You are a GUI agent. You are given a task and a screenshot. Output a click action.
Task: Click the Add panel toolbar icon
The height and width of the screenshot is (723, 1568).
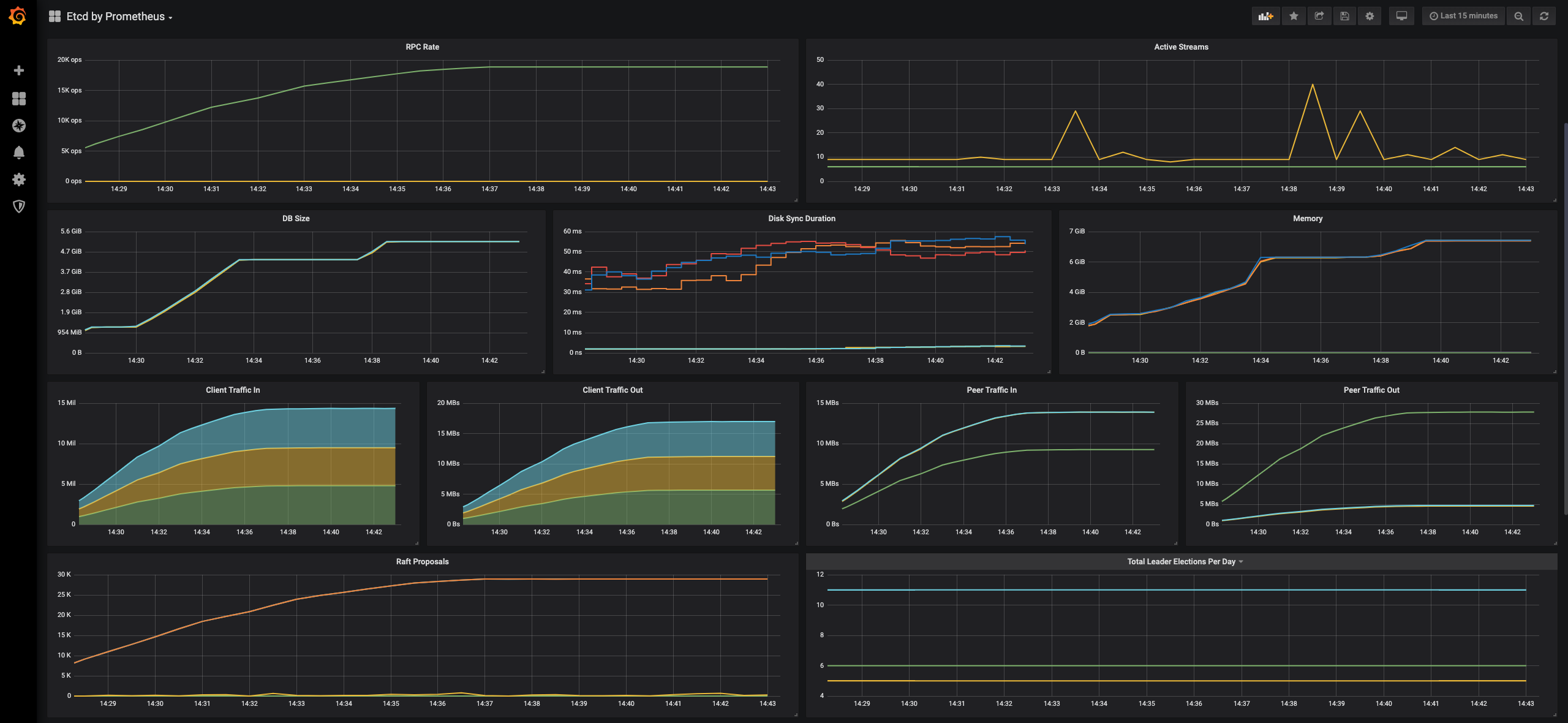coord(1265,17)
